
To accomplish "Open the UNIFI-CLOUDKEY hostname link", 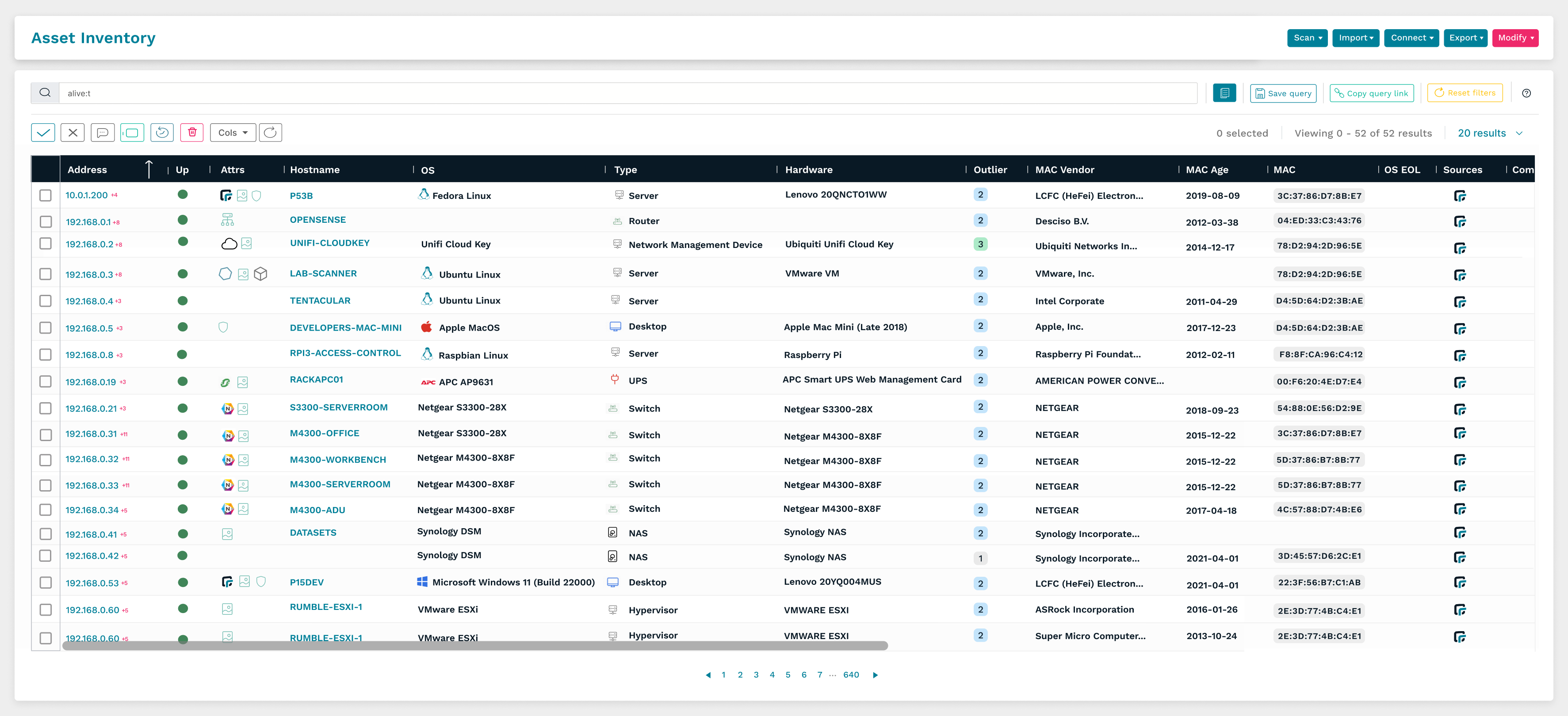I will 329,243.
